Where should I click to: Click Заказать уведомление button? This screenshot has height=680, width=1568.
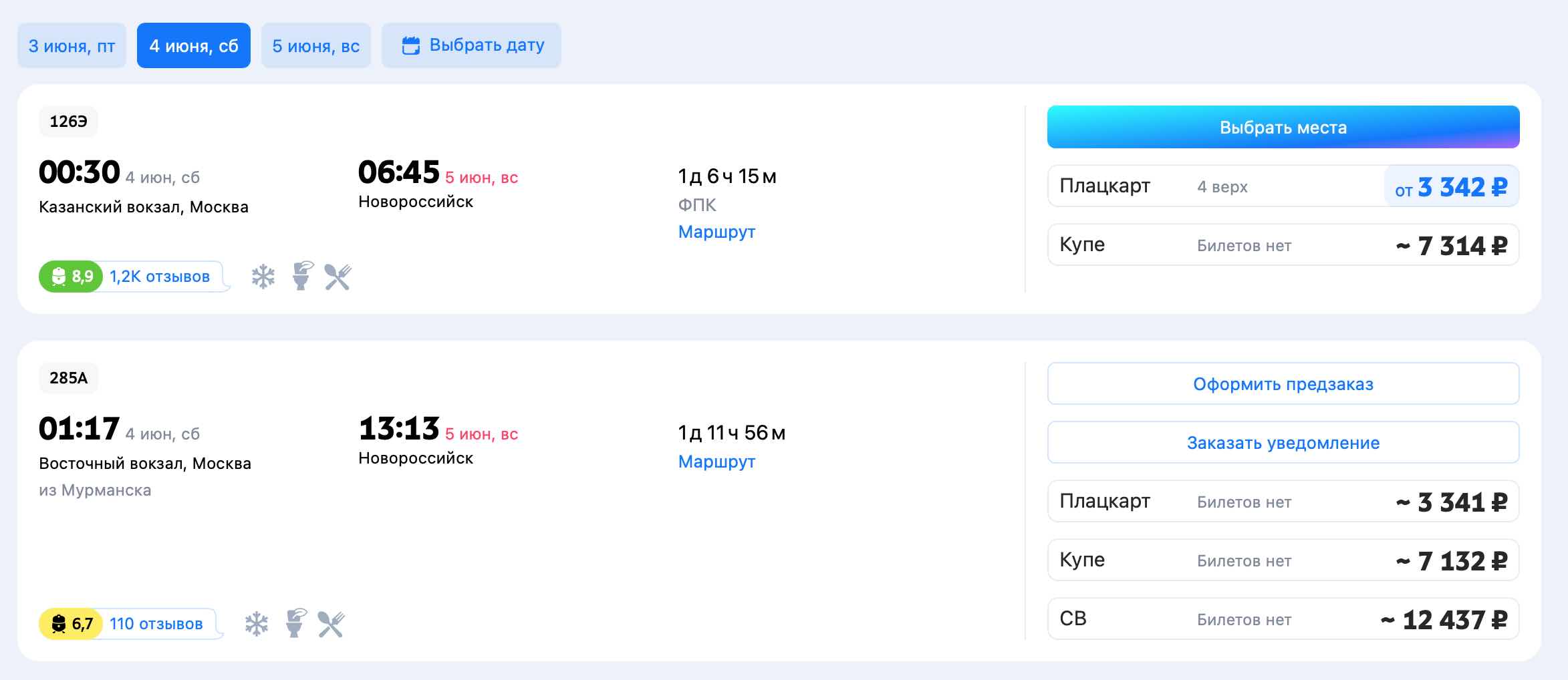(1283, 443)
